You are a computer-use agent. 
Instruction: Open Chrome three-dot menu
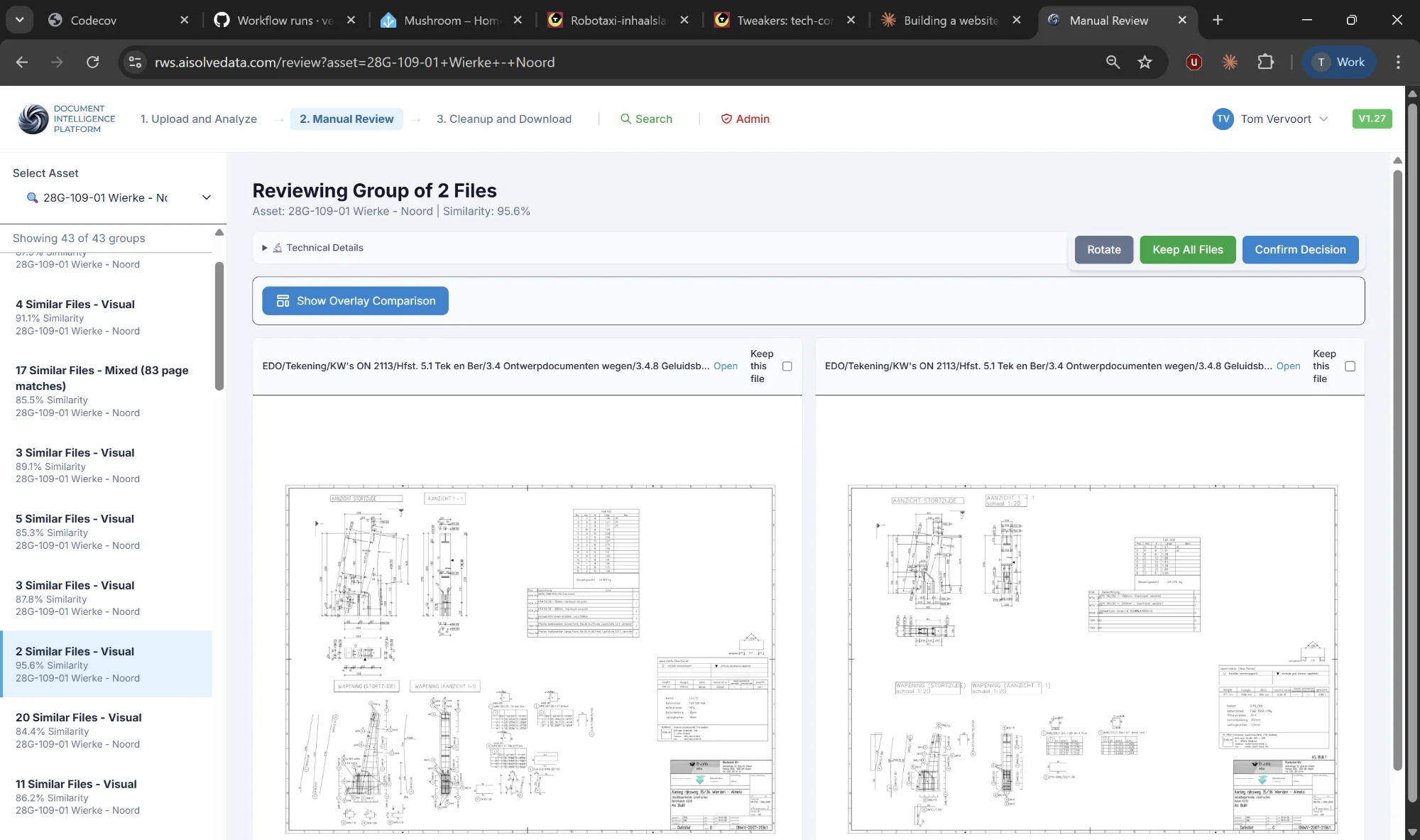1398,62
